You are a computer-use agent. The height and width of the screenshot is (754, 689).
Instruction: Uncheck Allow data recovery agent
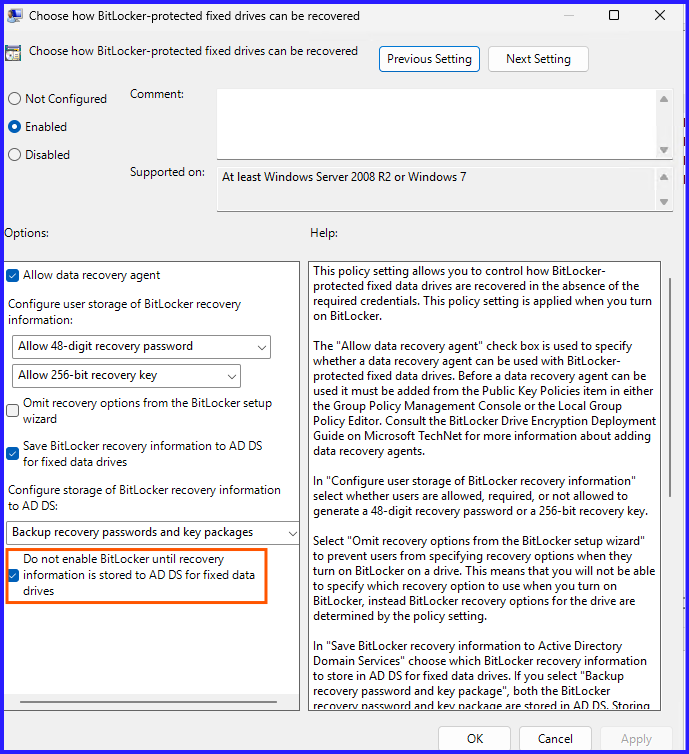pos(13,276)
